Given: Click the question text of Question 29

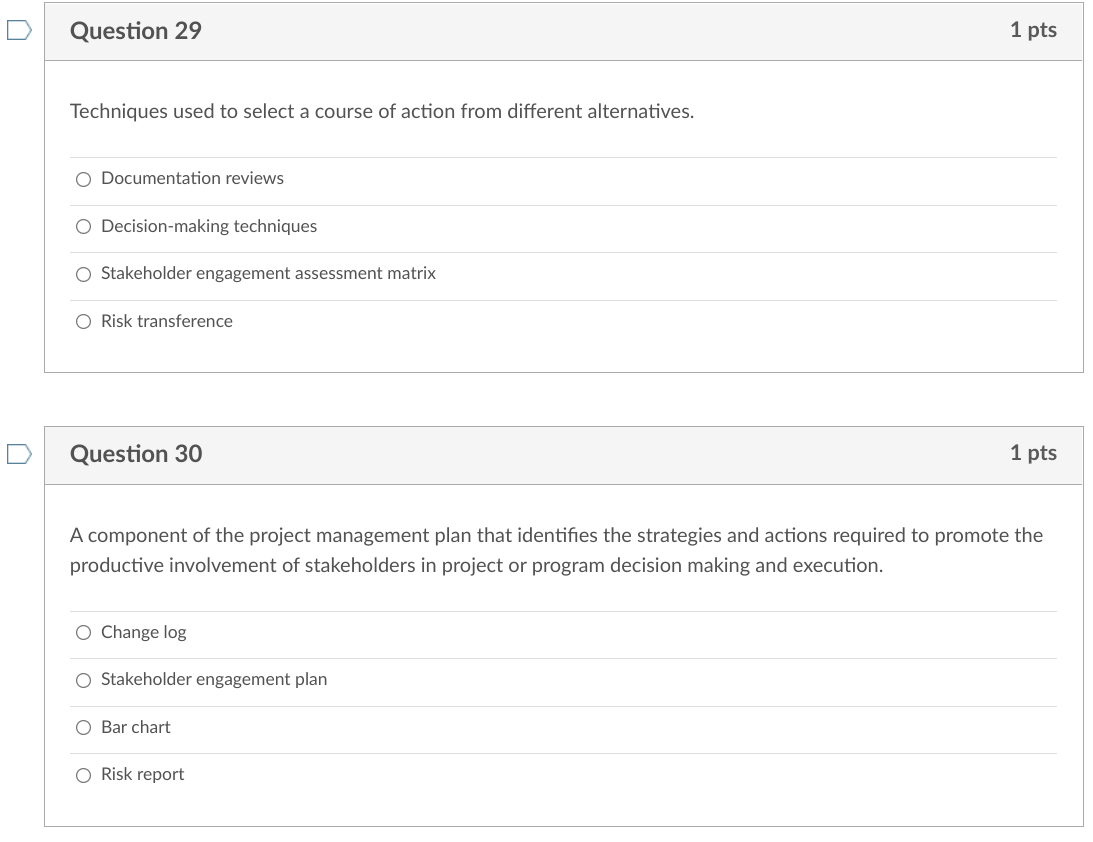Looking at the screenshot, I should coord(380,112).
